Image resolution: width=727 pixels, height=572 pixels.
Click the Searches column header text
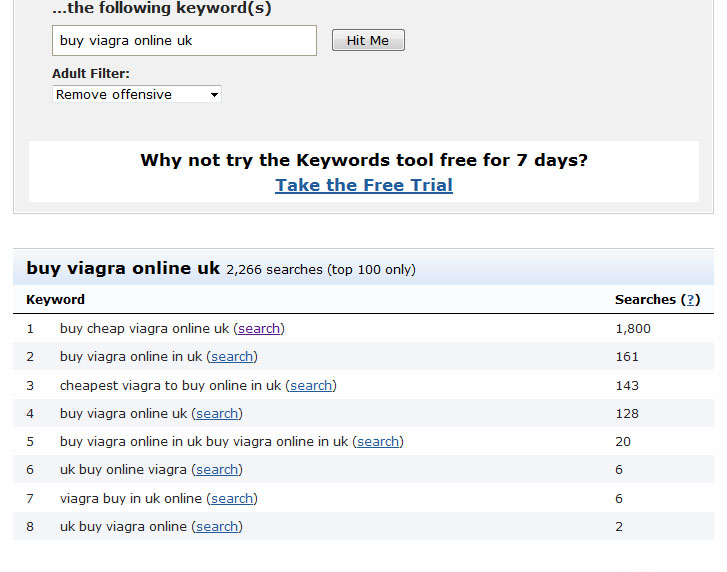(645, 300)
